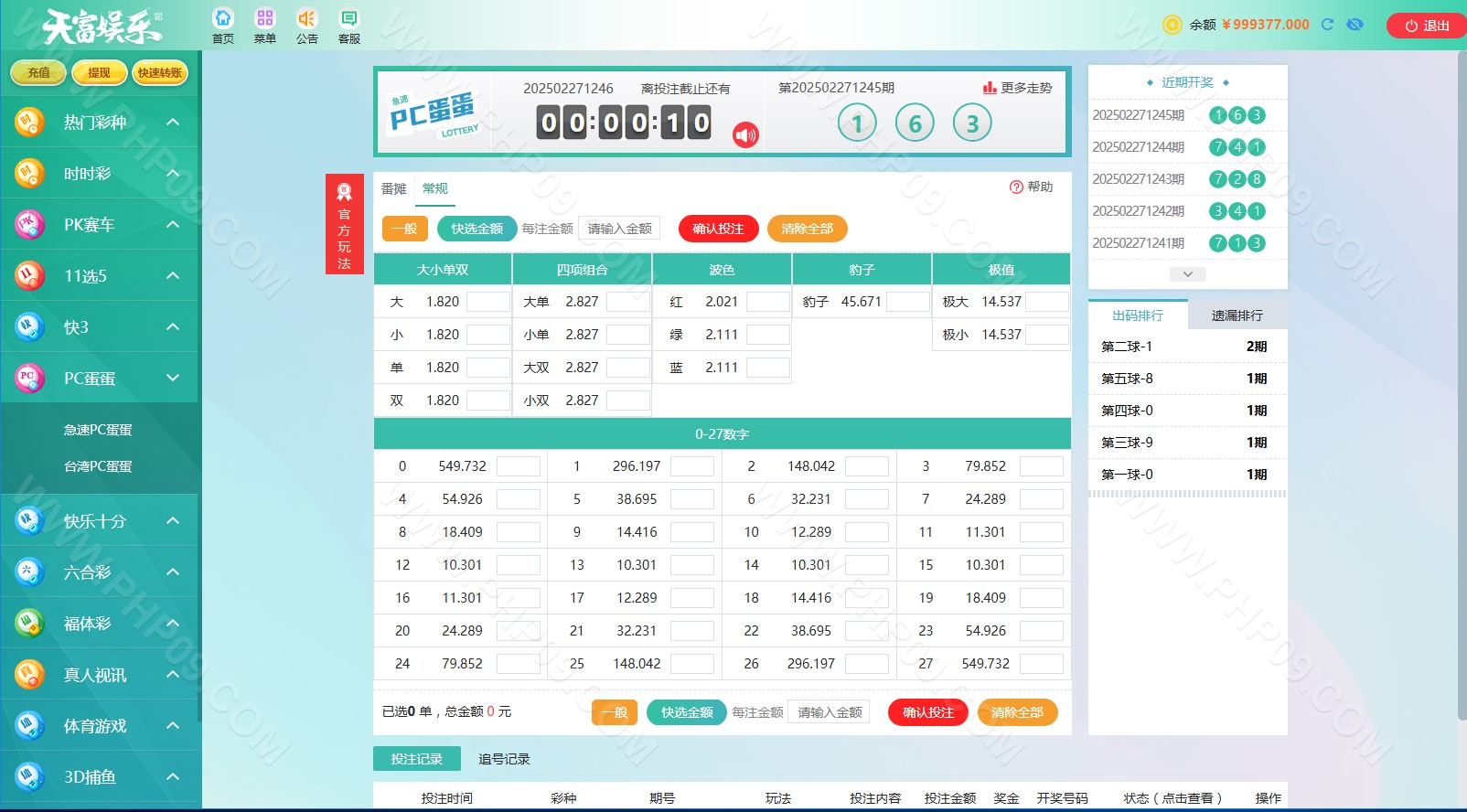
Task: Toggle the 快选金额 quick amount option at top
Action: (x=477, y=229)
